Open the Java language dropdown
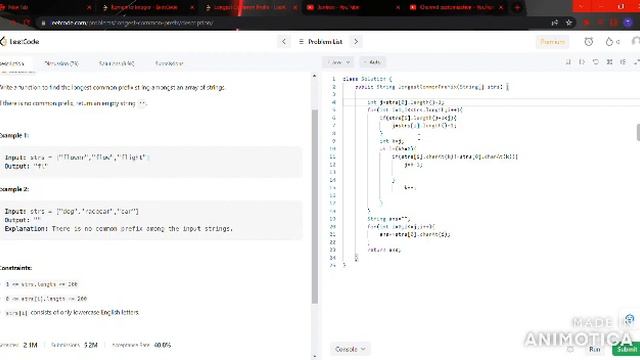Viewport: 640px width, 360px height. [338, 62]
